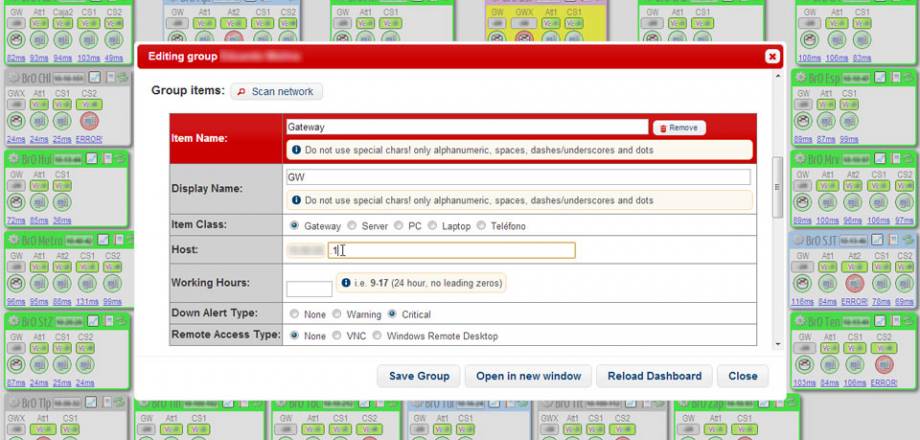Set Down Alert Type to Warning
920x440 pixels.
coord(340,314)
